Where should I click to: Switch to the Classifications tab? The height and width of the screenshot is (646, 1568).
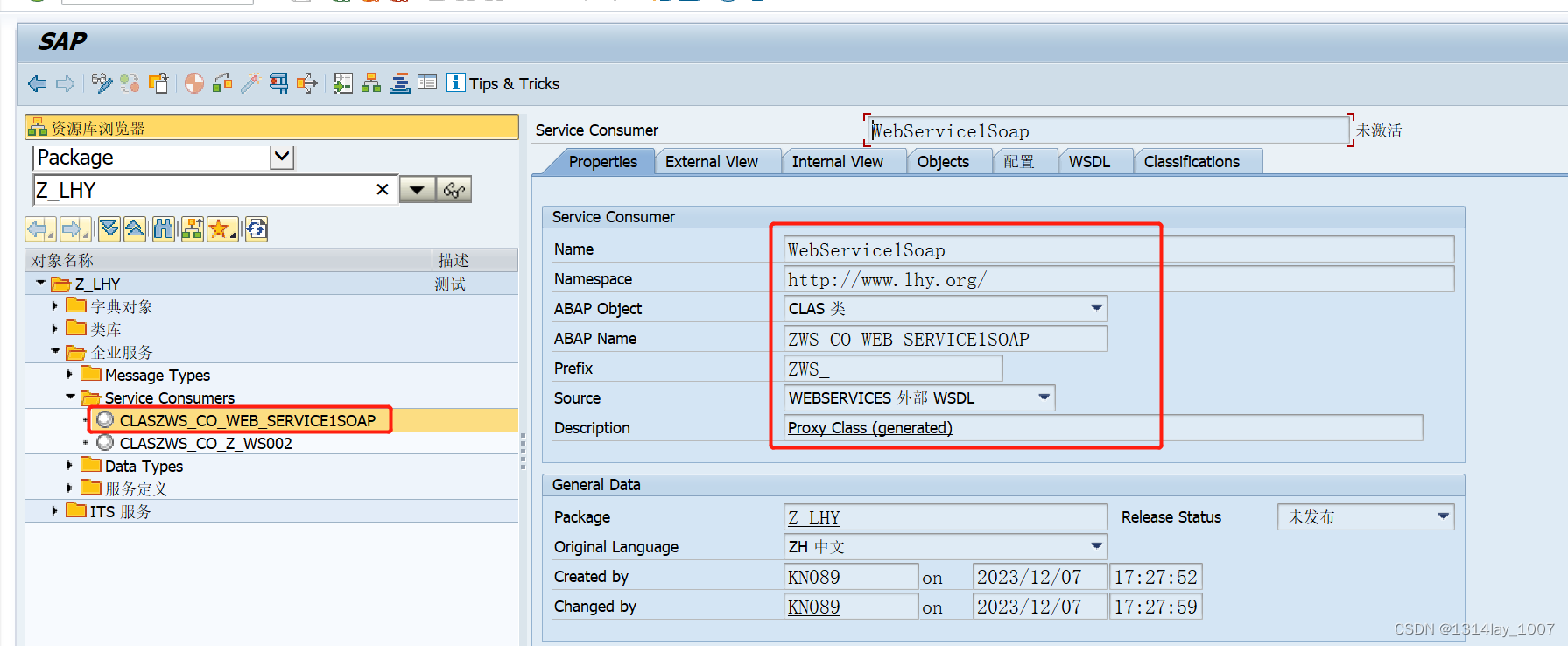[1192, 162]
